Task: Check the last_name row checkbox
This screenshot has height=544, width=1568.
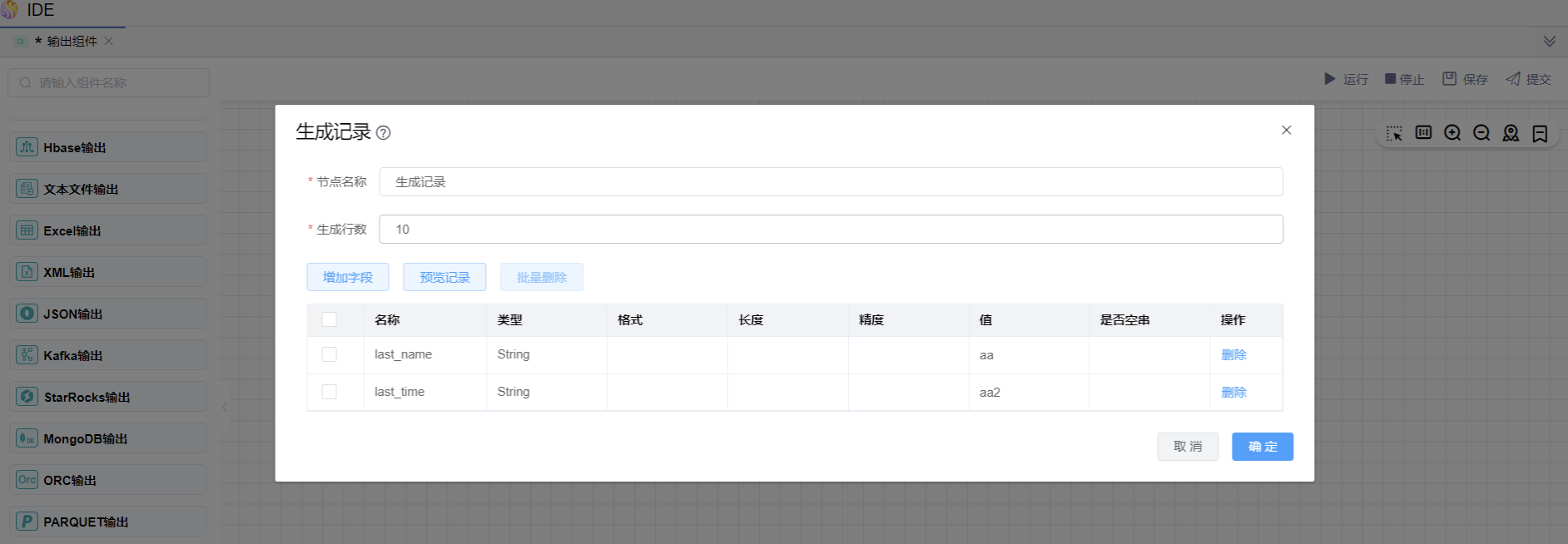Action: [x=330, y=354]
